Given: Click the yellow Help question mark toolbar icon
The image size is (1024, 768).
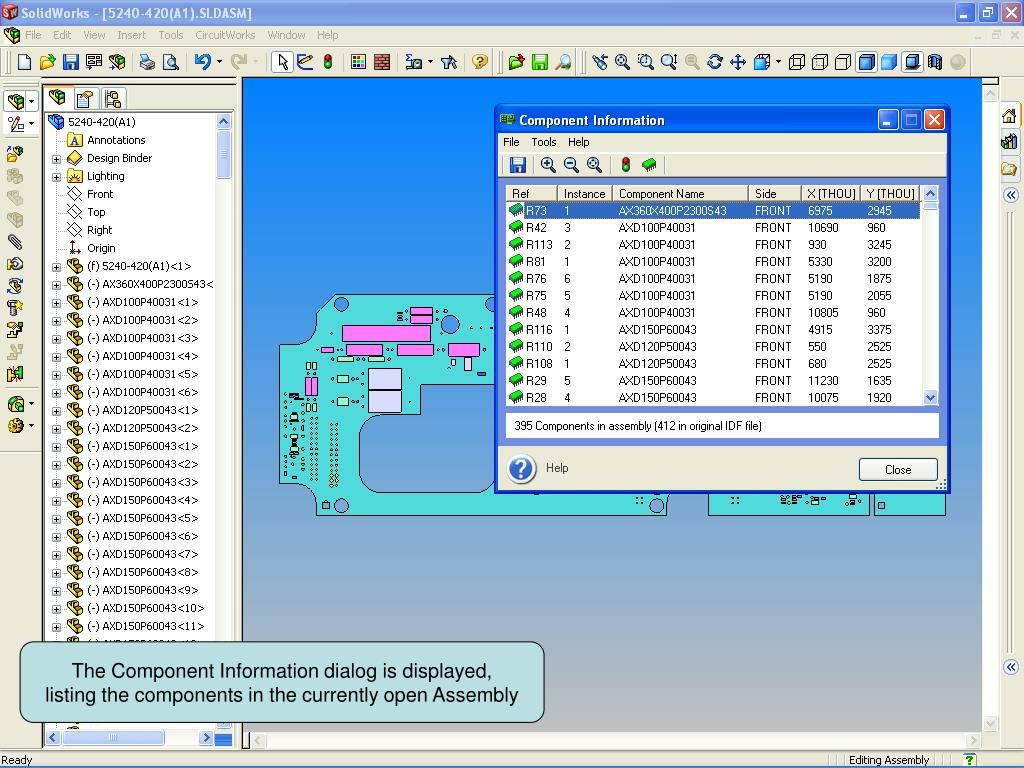Looking at the screenshot, I should [x=480, y=62].
